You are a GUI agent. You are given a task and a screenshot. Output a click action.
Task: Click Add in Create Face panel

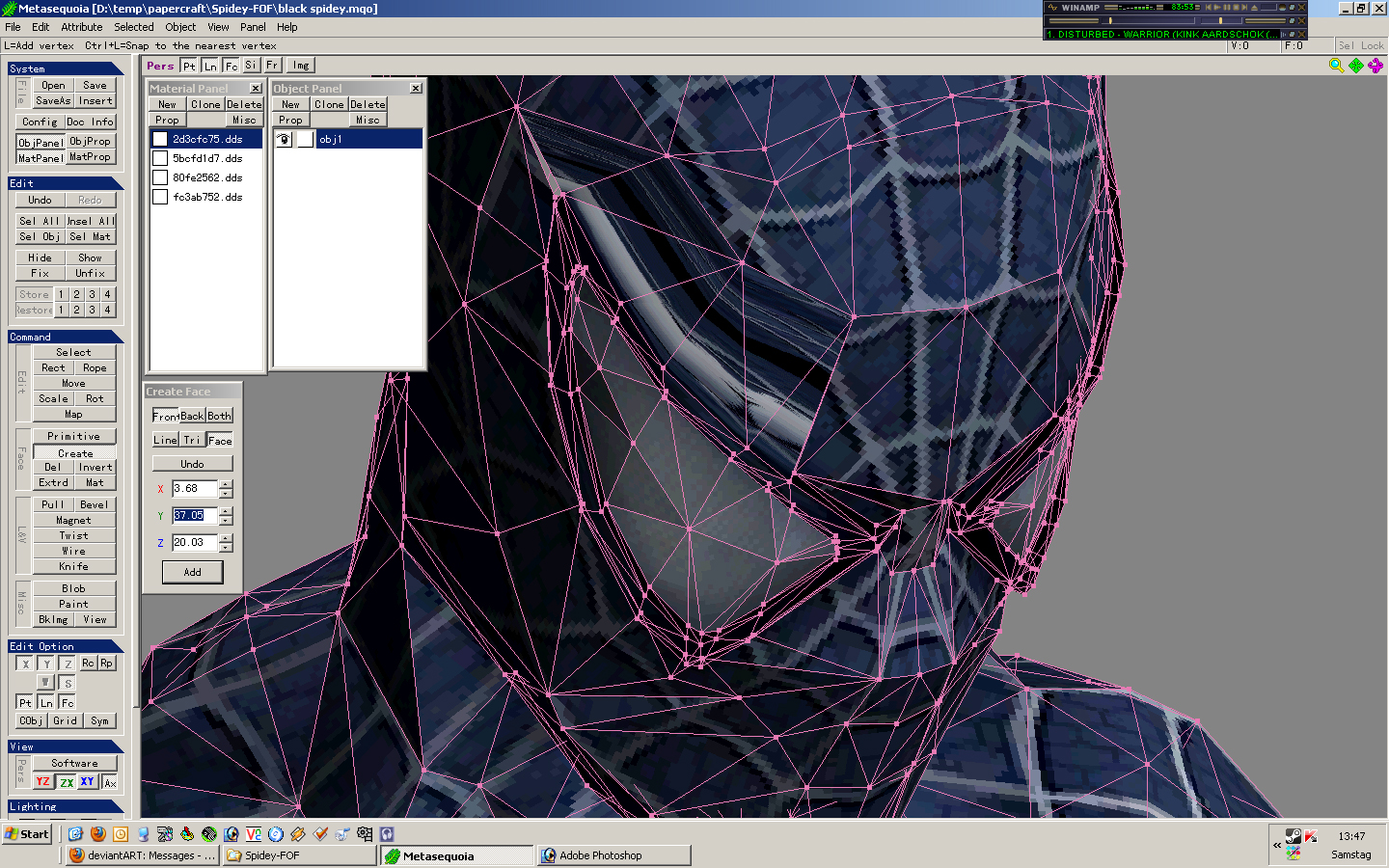tap(193, 572)
